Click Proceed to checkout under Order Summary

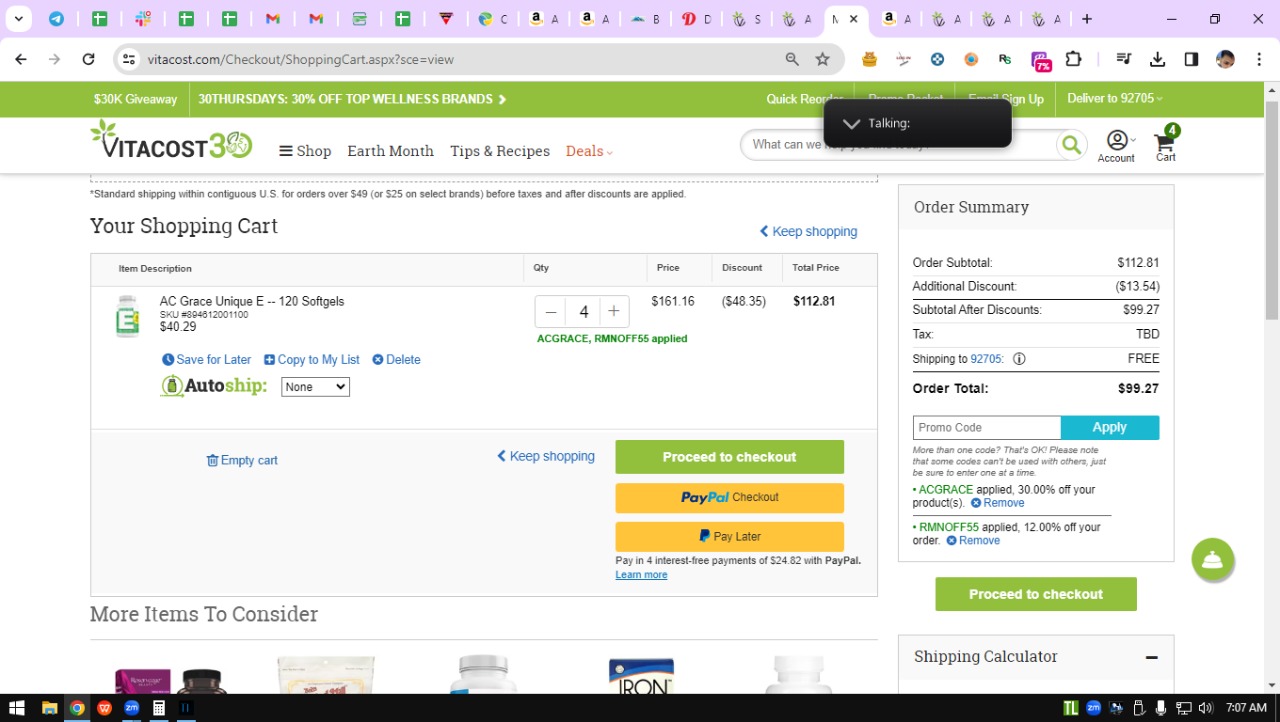click(1036, 594)
